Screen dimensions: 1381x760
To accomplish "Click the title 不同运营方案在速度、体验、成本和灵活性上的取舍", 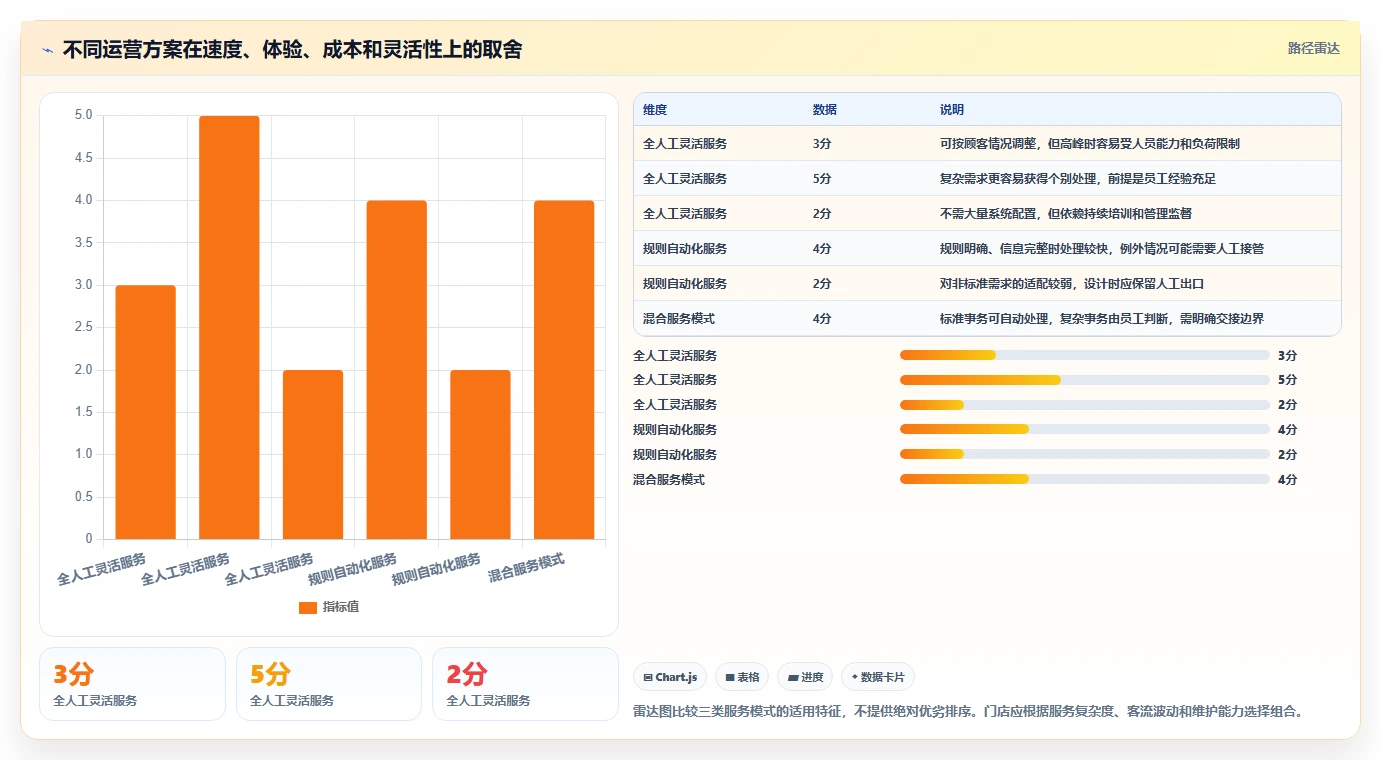I will click(292, 49).
